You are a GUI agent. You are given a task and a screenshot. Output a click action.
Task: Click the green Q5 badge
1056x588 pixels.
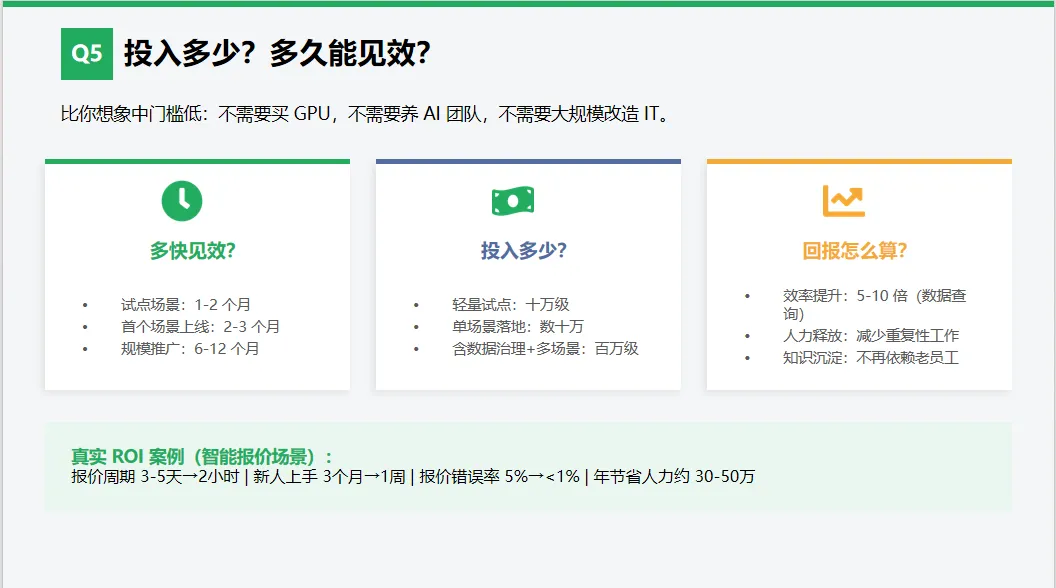[87, 54]
